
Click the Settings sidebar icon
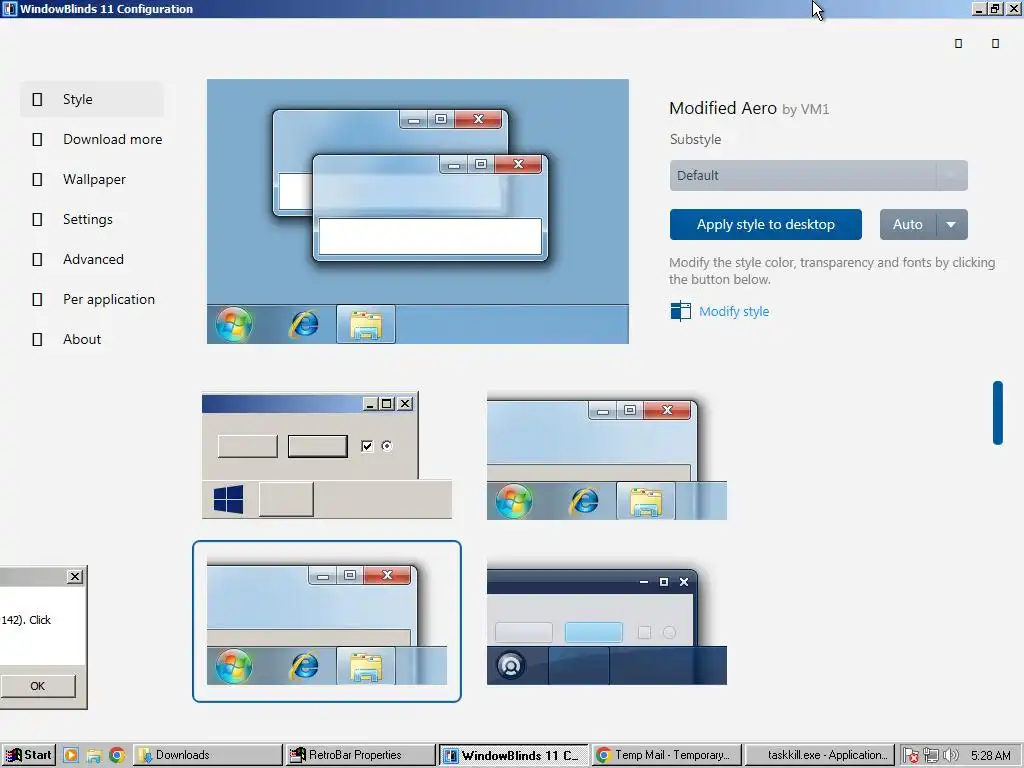coord(37,219)
